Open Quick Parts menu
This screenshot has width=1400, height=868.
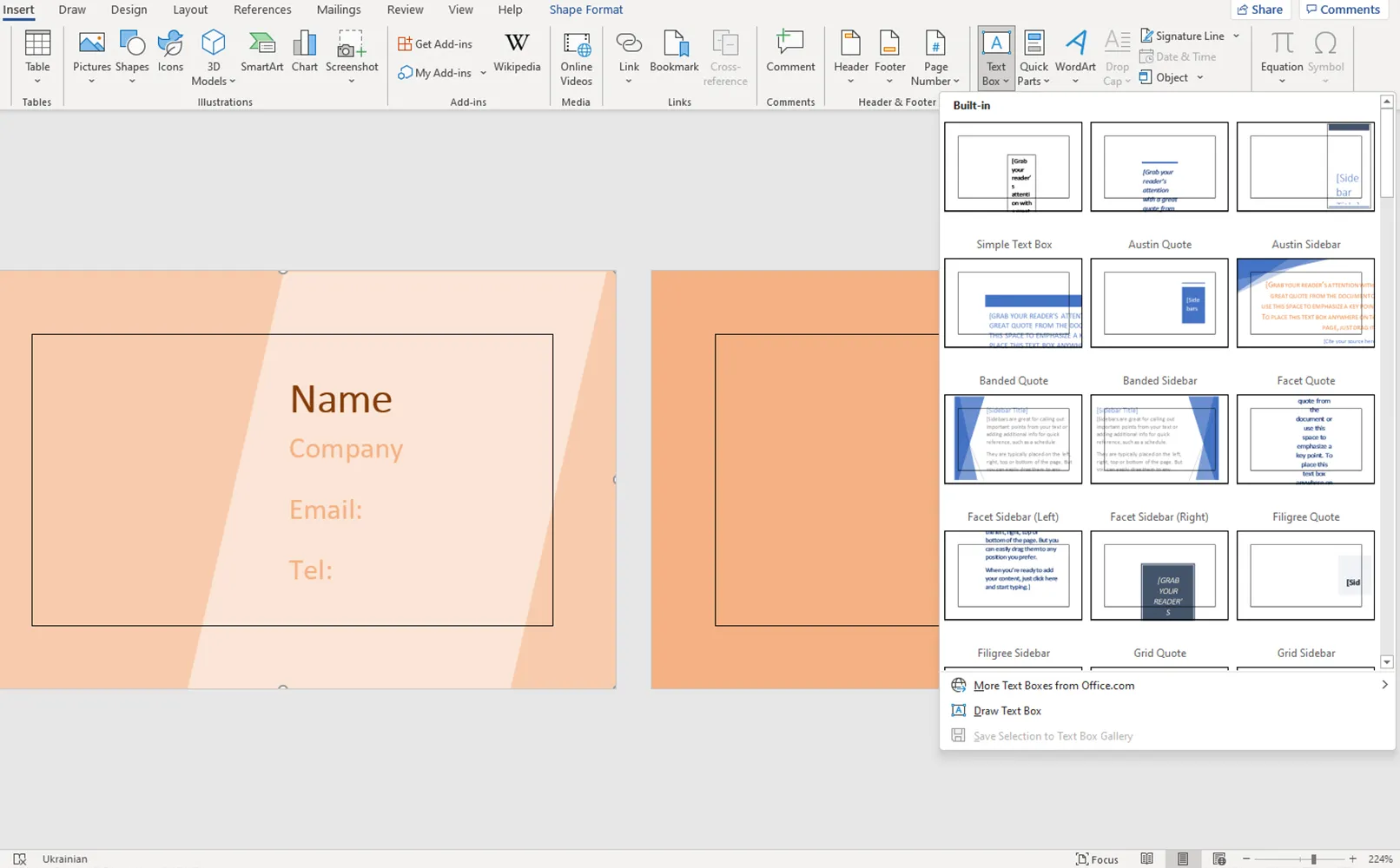coord(1033,57)
